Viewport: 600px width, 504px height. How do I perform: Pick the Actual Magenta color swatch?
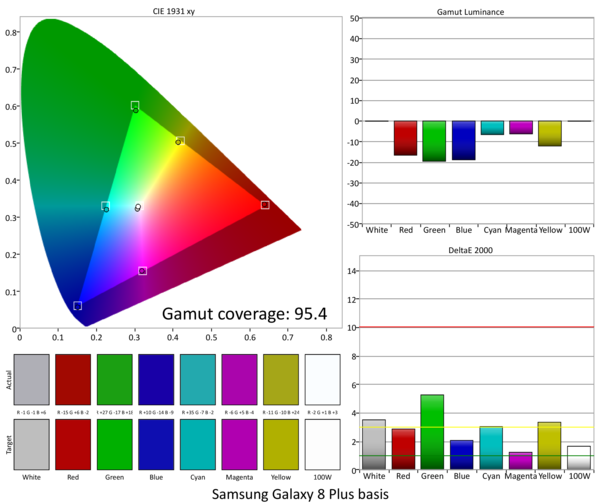240,379
